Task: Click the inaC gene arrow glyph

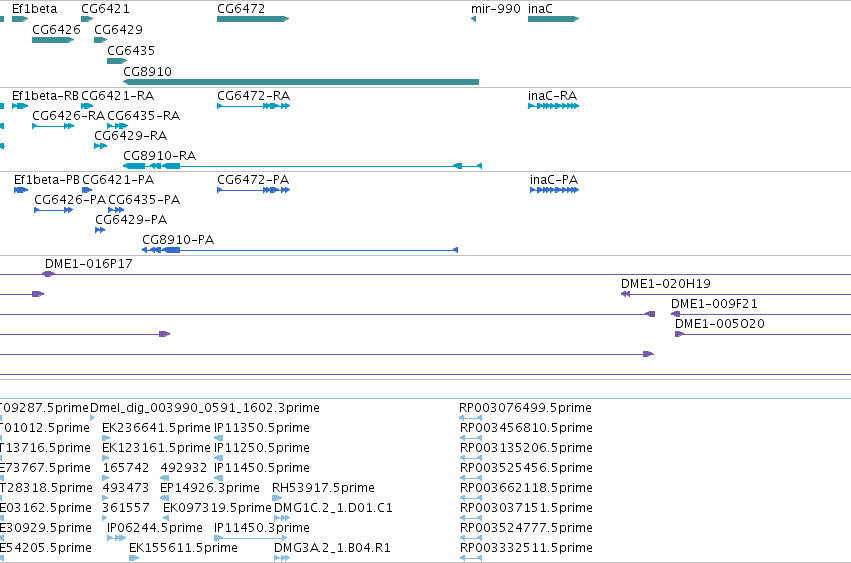Action: coord(553,19)
